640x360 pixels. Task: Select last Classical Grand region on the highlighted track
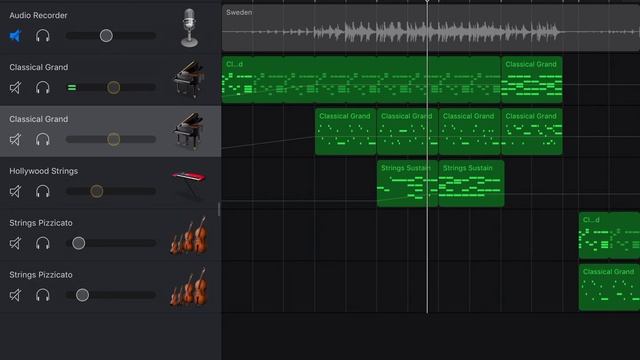tap(532, 131)
